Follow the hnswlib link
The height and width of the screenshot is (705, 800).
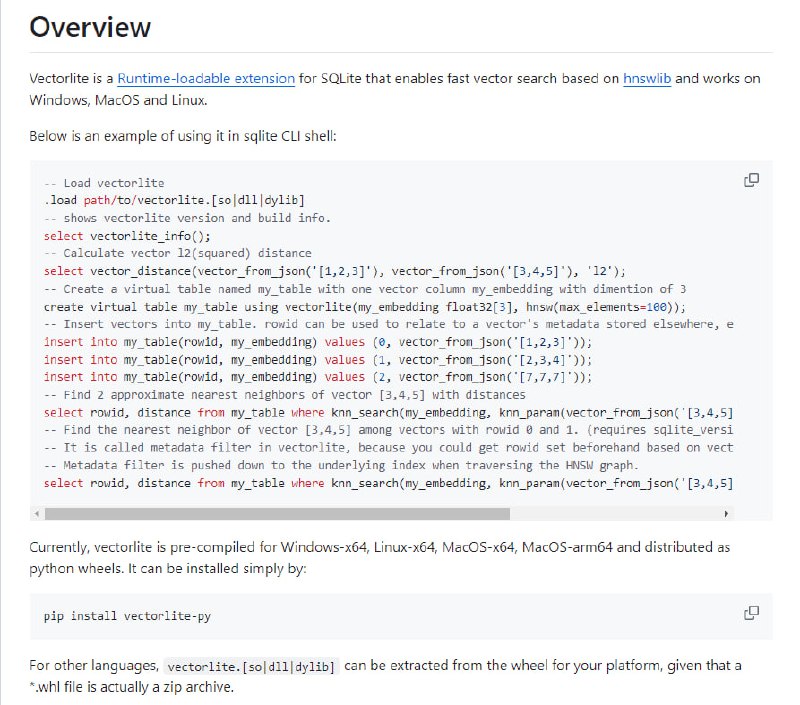click(x=647, y=78)
